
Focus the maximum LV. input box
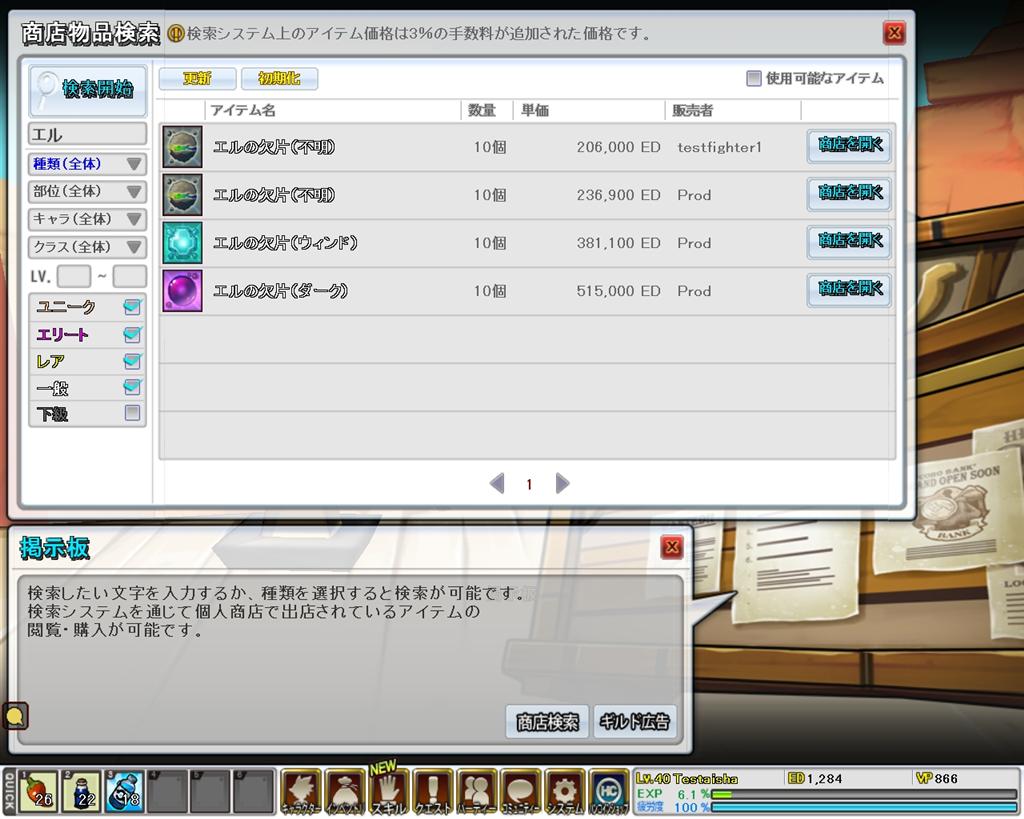(129, 276)
